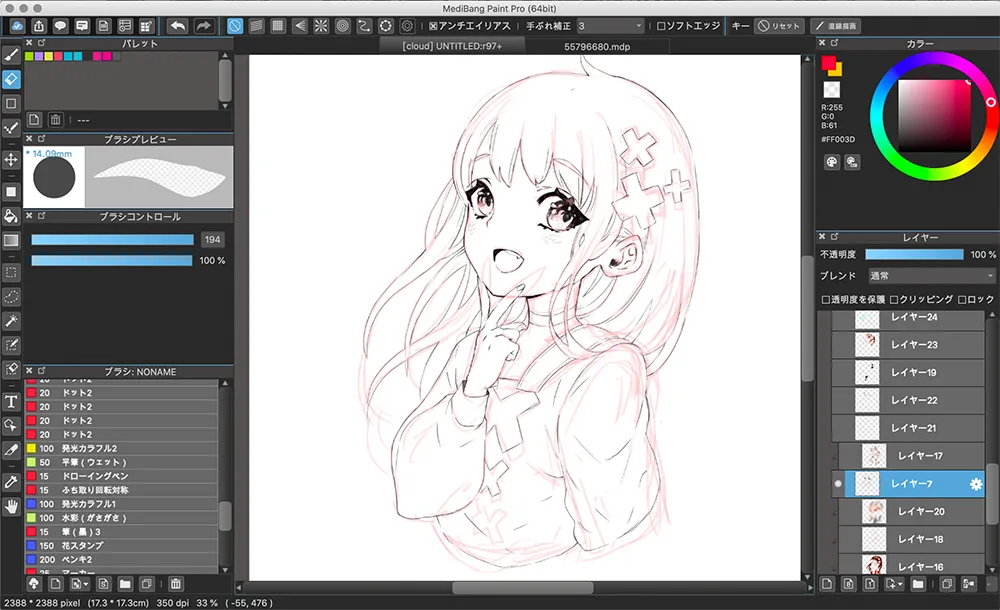Select the Move tool
This screenshot has width=1000, height=610.
pos(11,159)
